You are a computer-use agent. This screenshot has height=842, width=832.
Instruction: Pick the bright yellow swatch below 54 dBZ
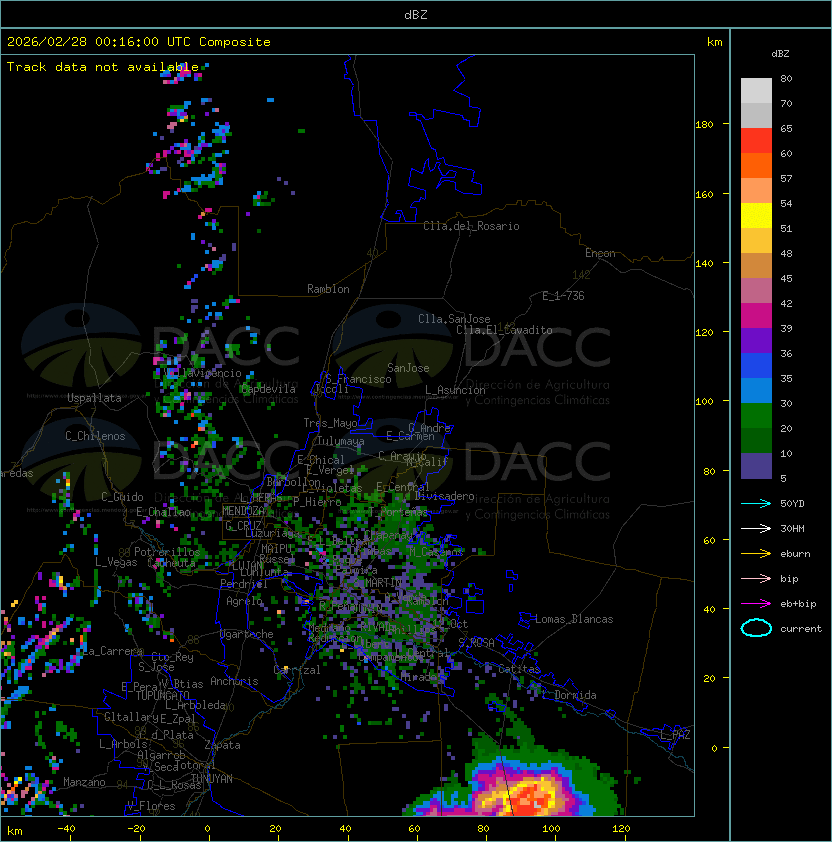click(756, 216)
